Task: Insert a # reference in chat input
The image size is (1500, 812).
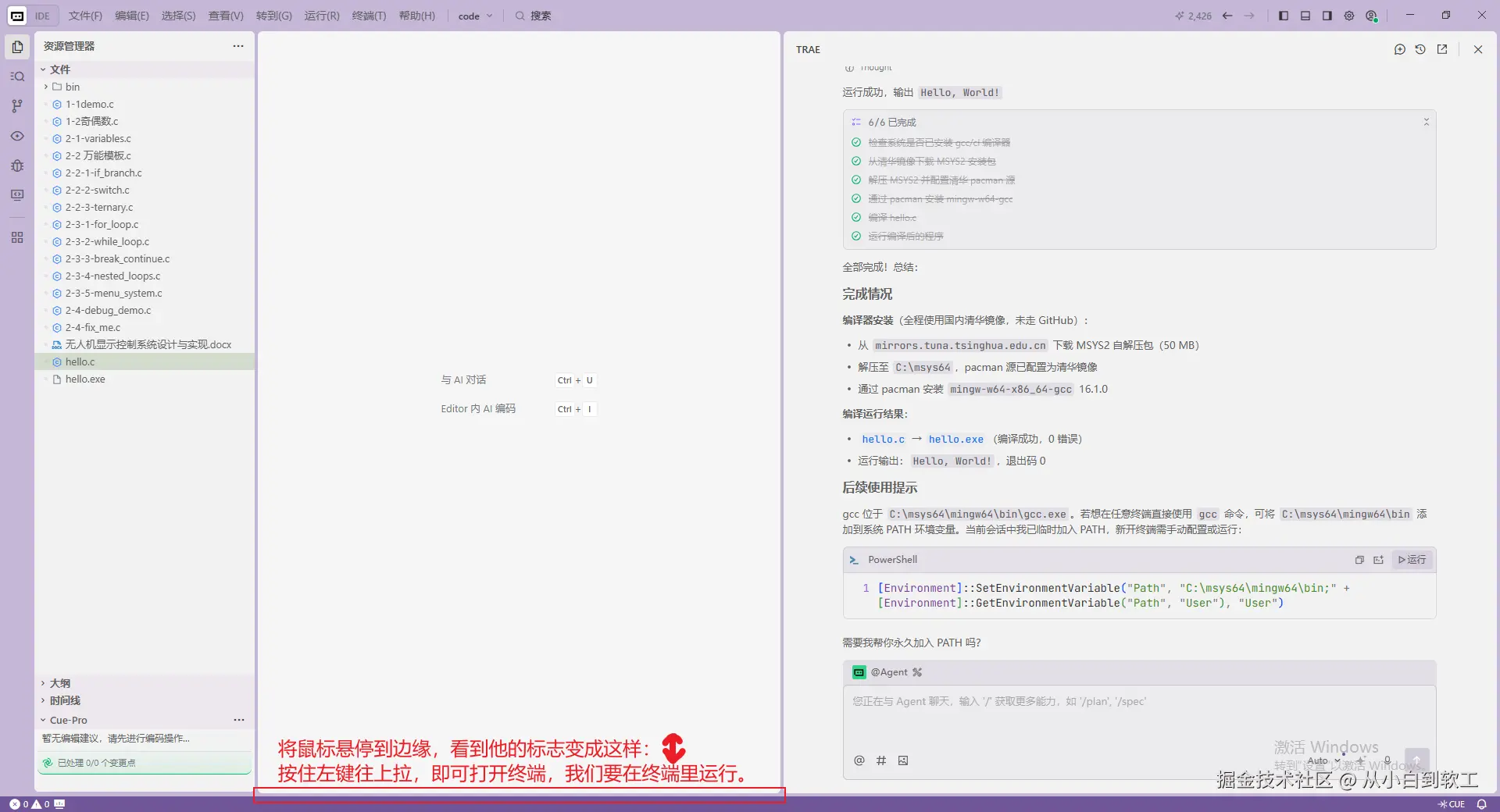Action: (881, 760)
